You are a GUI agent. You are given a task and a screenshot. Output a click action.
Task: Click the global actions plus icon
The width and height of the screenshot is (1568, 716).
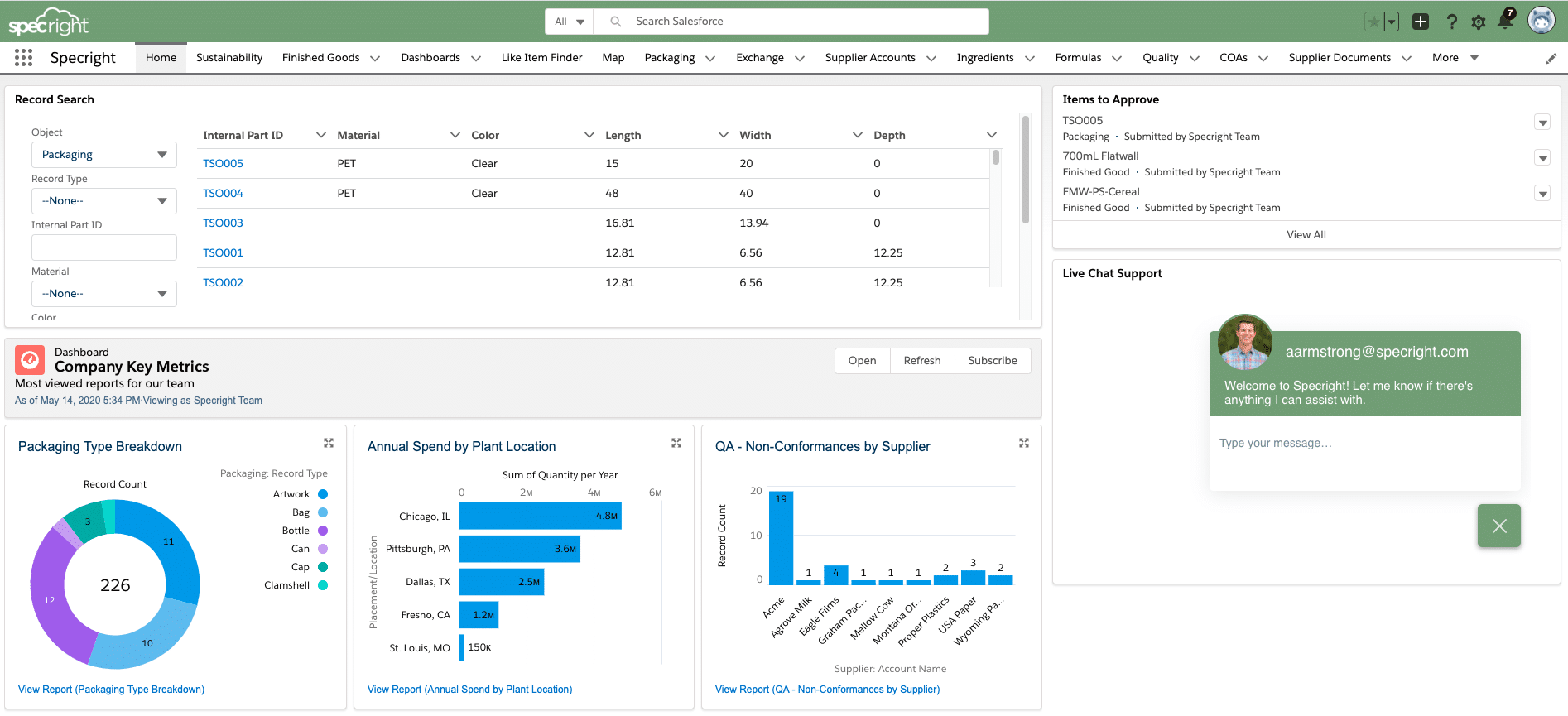(x=1421, y=22)
